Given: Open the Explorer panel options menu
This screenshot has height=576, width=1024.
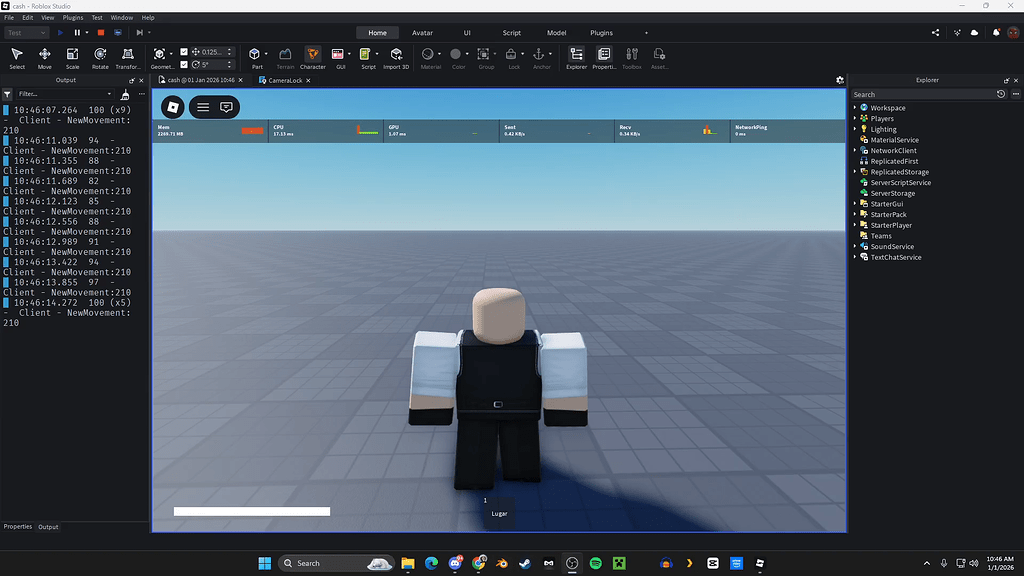Looking at the screenshot, I should coord(1016,94).
